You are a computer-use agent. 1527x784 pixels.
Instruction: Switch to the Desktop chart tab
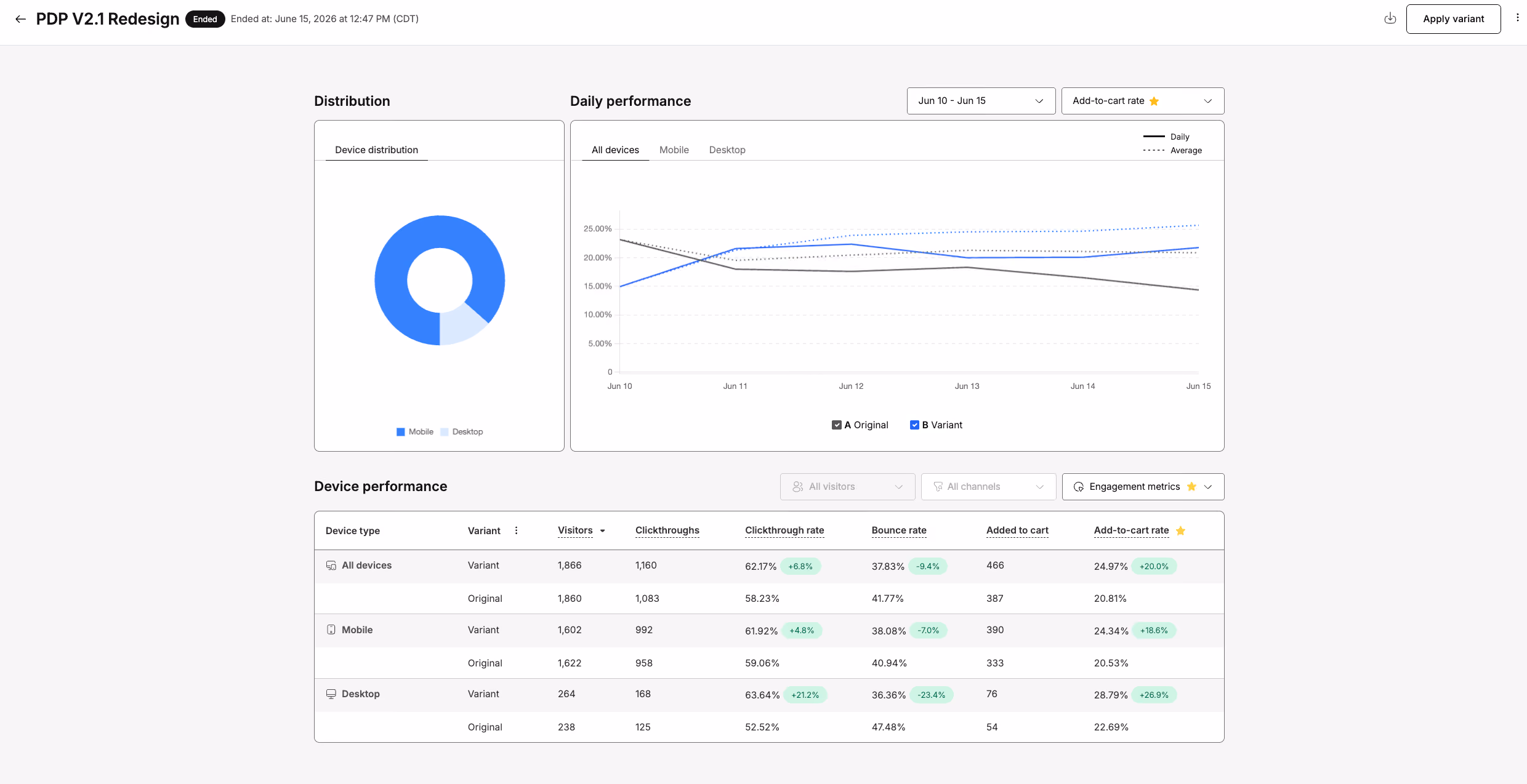pos(727,150)
